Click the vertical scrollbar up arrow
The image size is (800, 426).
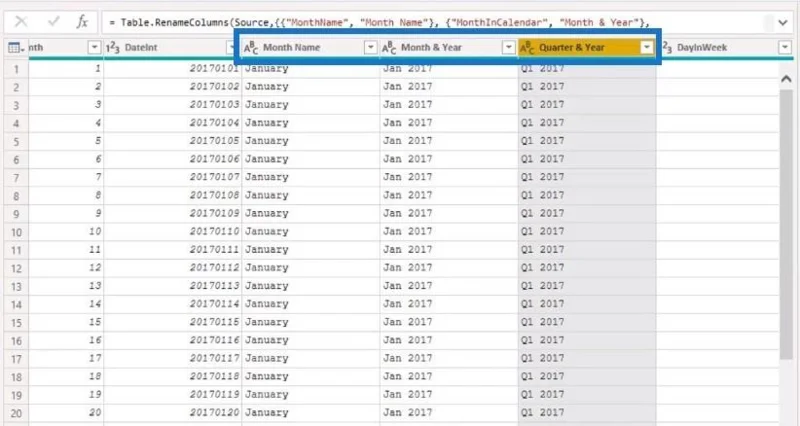click(786, 79)
